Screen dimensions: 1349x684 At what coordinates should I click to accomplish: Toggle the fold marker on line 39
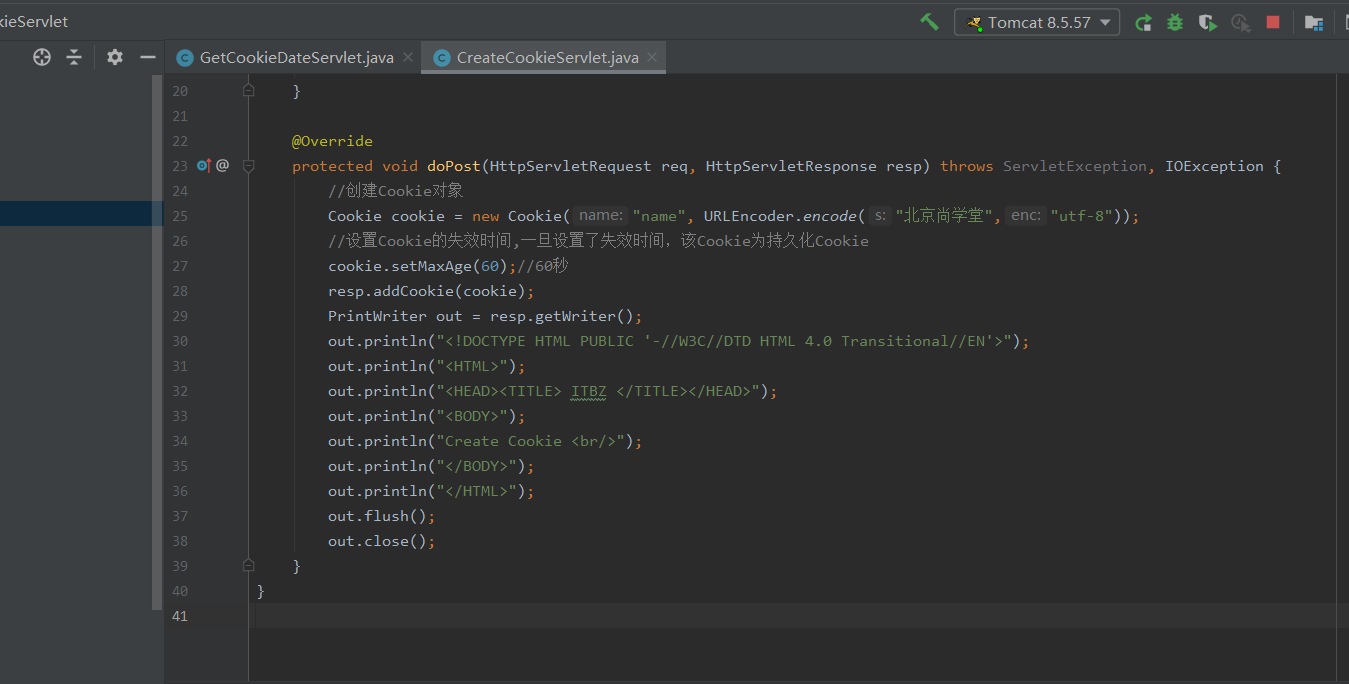pyautogui.click(x=249, y=566)
